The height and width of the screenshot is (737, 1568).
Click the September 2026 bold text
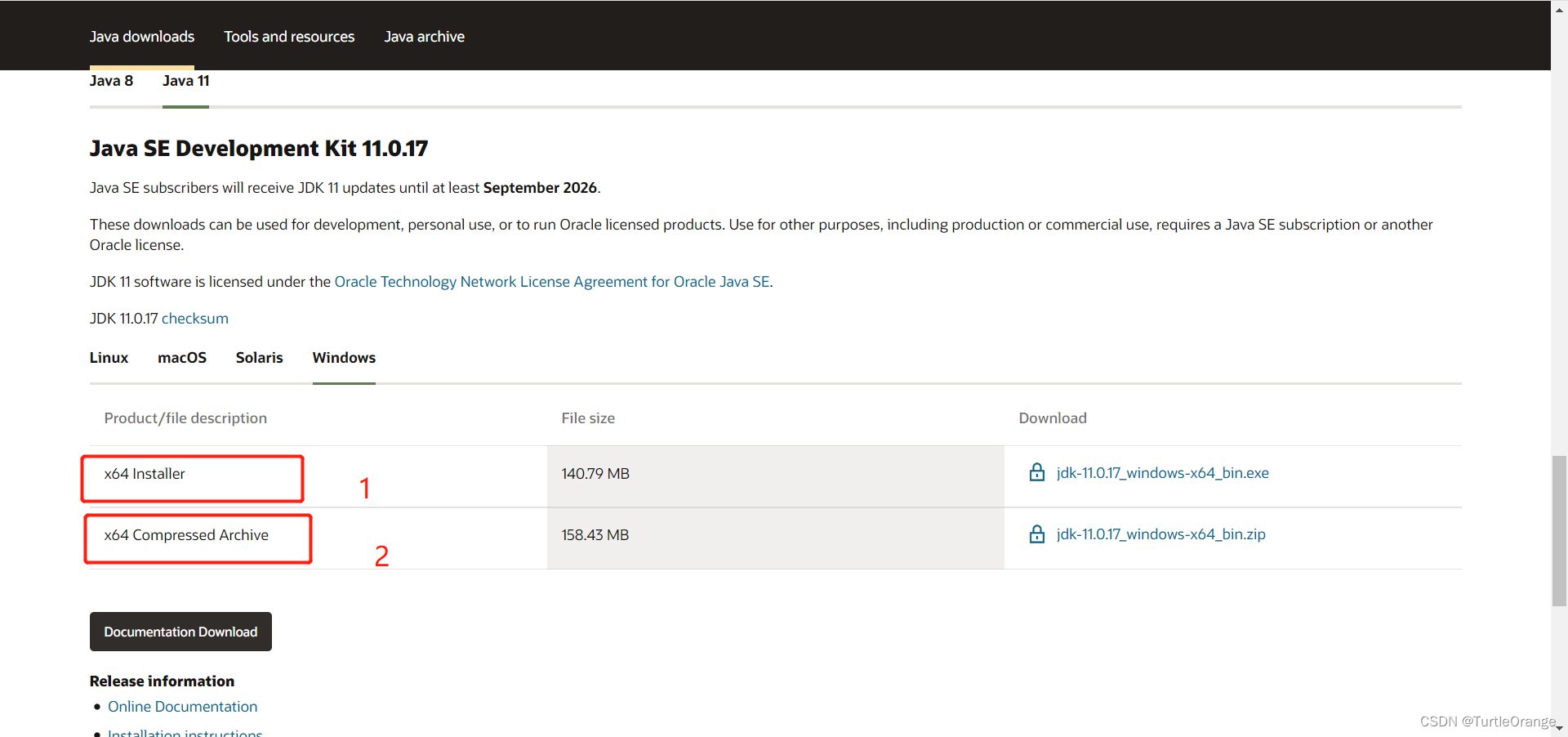pyautogui.click(x=540, y=188)
